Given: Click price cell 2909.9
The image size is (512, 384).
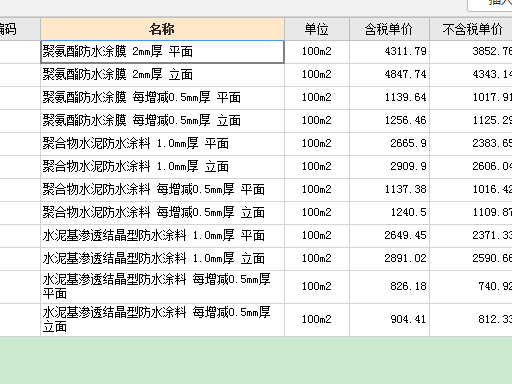Looking at the screenshot, I should (x=389, y=167).
